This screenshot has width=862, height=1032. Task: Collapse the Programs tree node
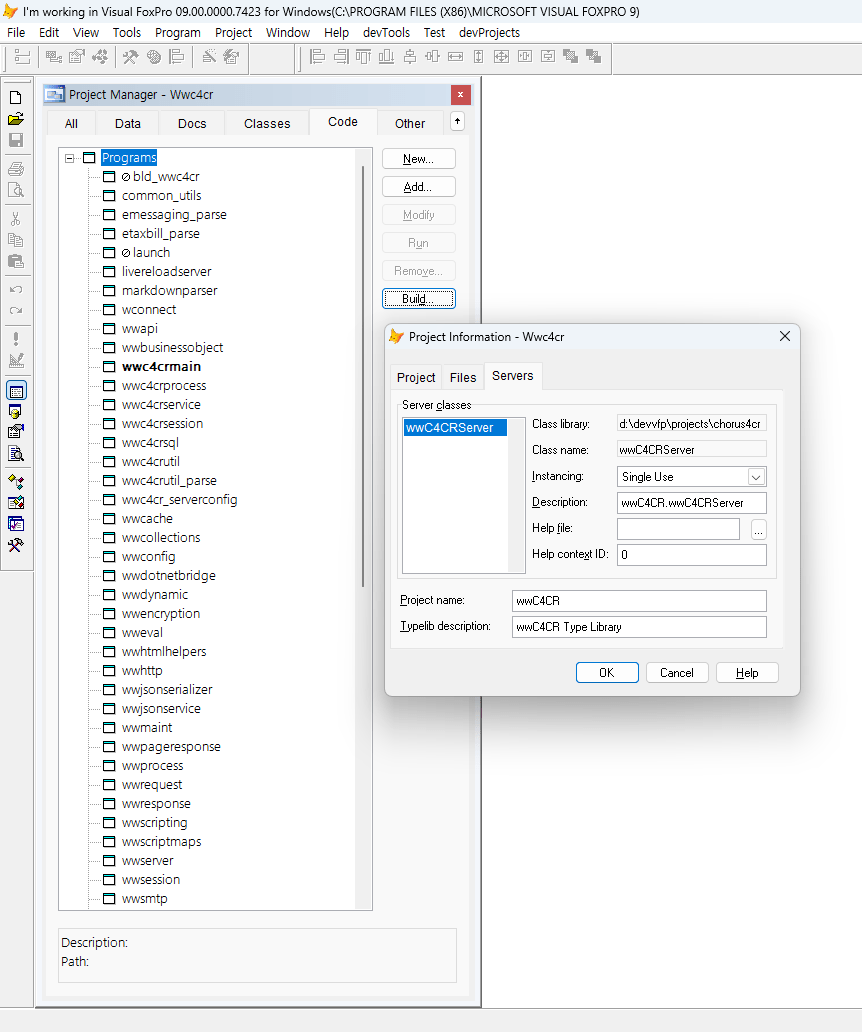tap(69, 158)
